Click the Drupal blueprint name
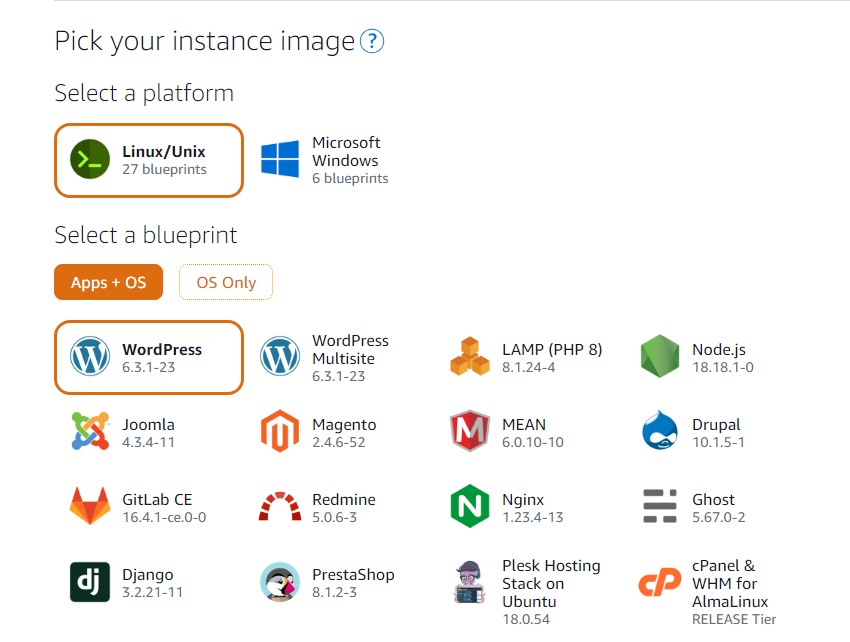This screenshot has width=850, height=642. point(716,425)
